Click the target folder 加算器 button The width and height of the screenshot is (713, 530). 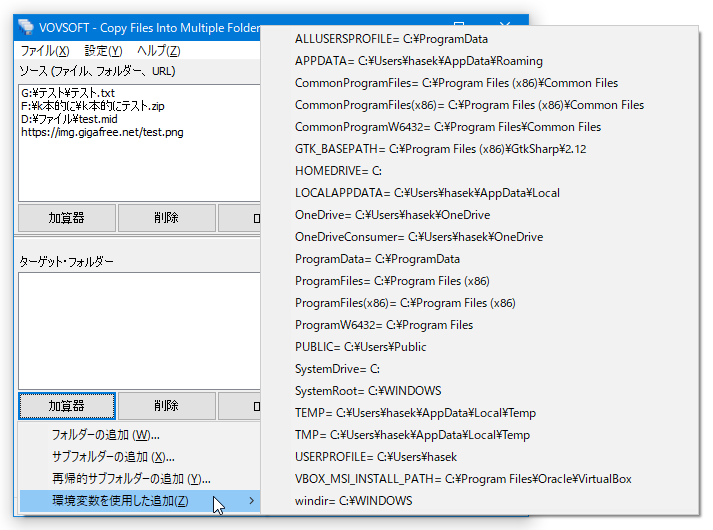click(67, 406)
